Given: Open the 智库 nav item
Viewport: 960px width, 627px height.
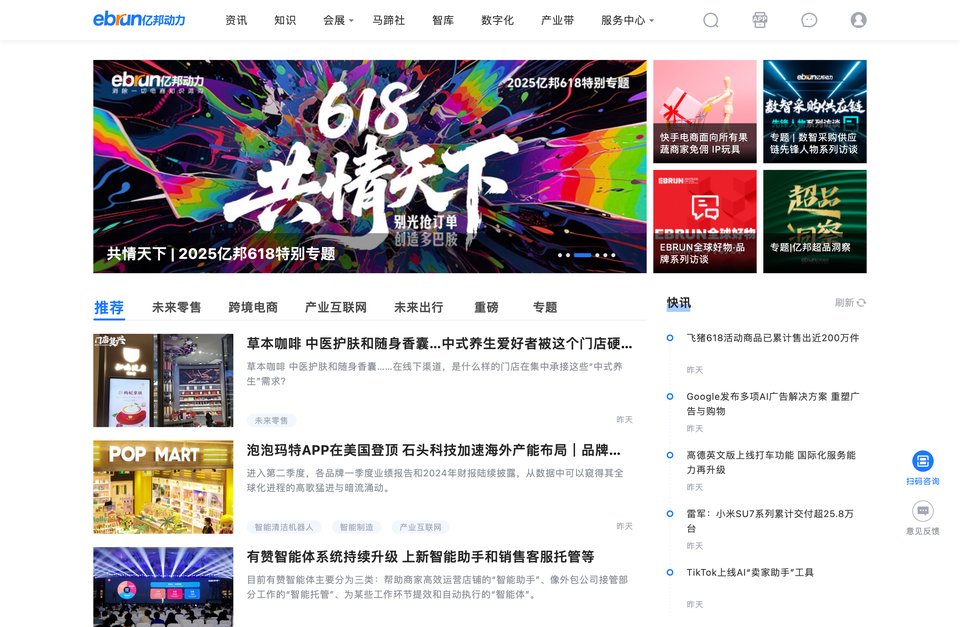Looking at the screenshot, I should pos(443,20).
